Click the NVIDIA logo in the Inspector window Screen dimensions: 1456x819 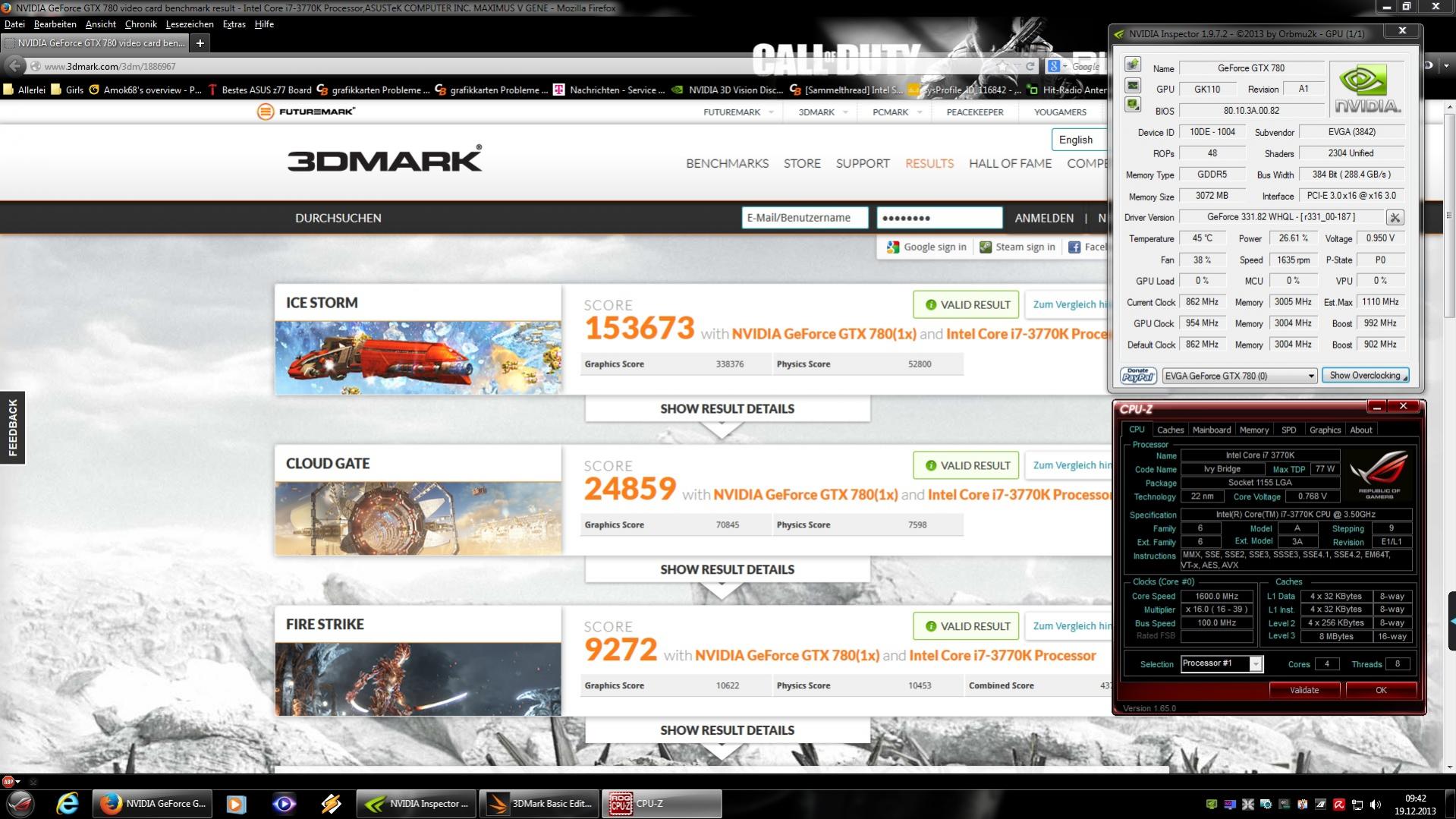pos(1368,90)
